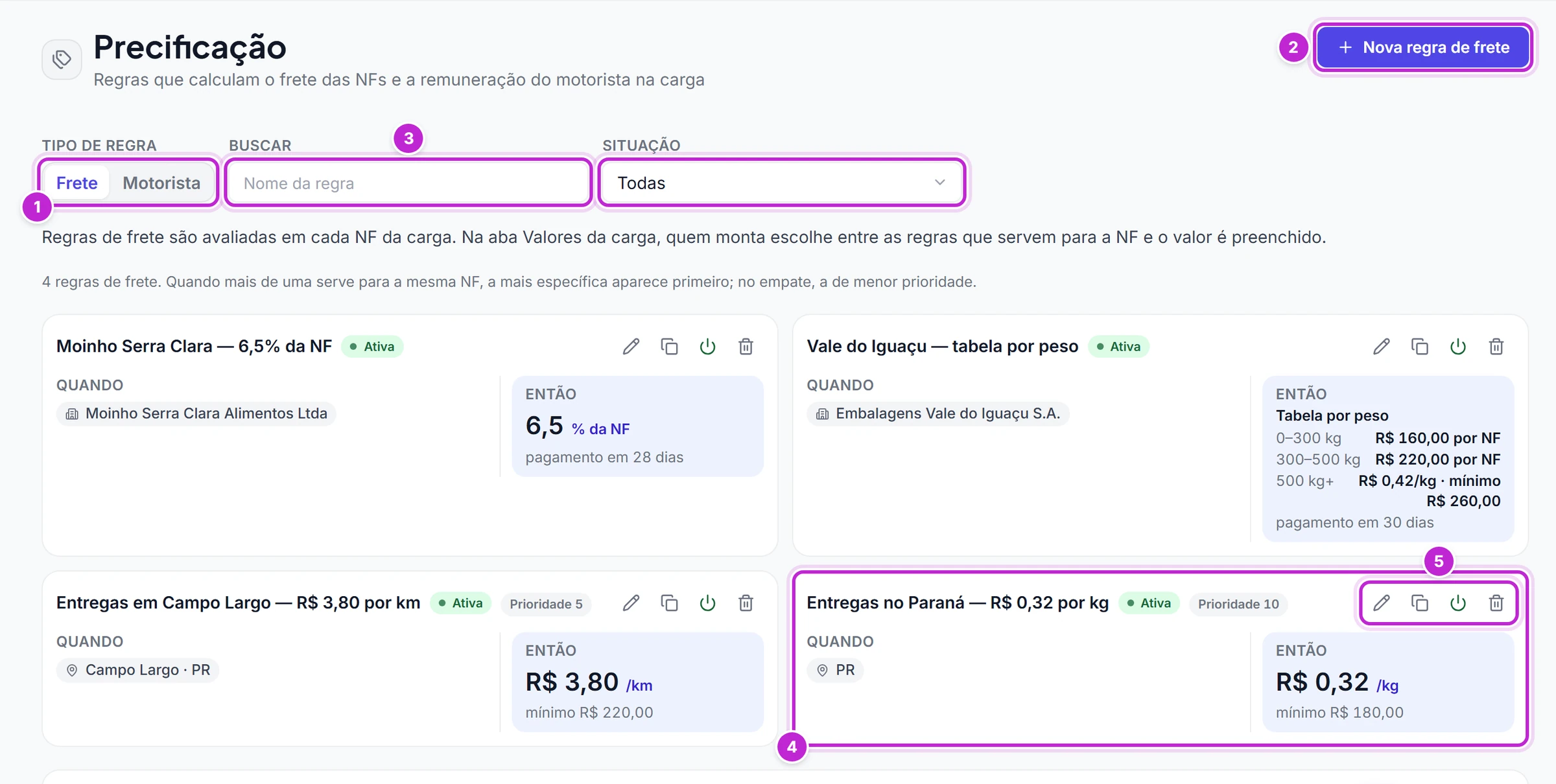The height and width of the screenshot is (784, 1556).
Task: Switch to the Frete rule type tab
Action: pos(77,183)
